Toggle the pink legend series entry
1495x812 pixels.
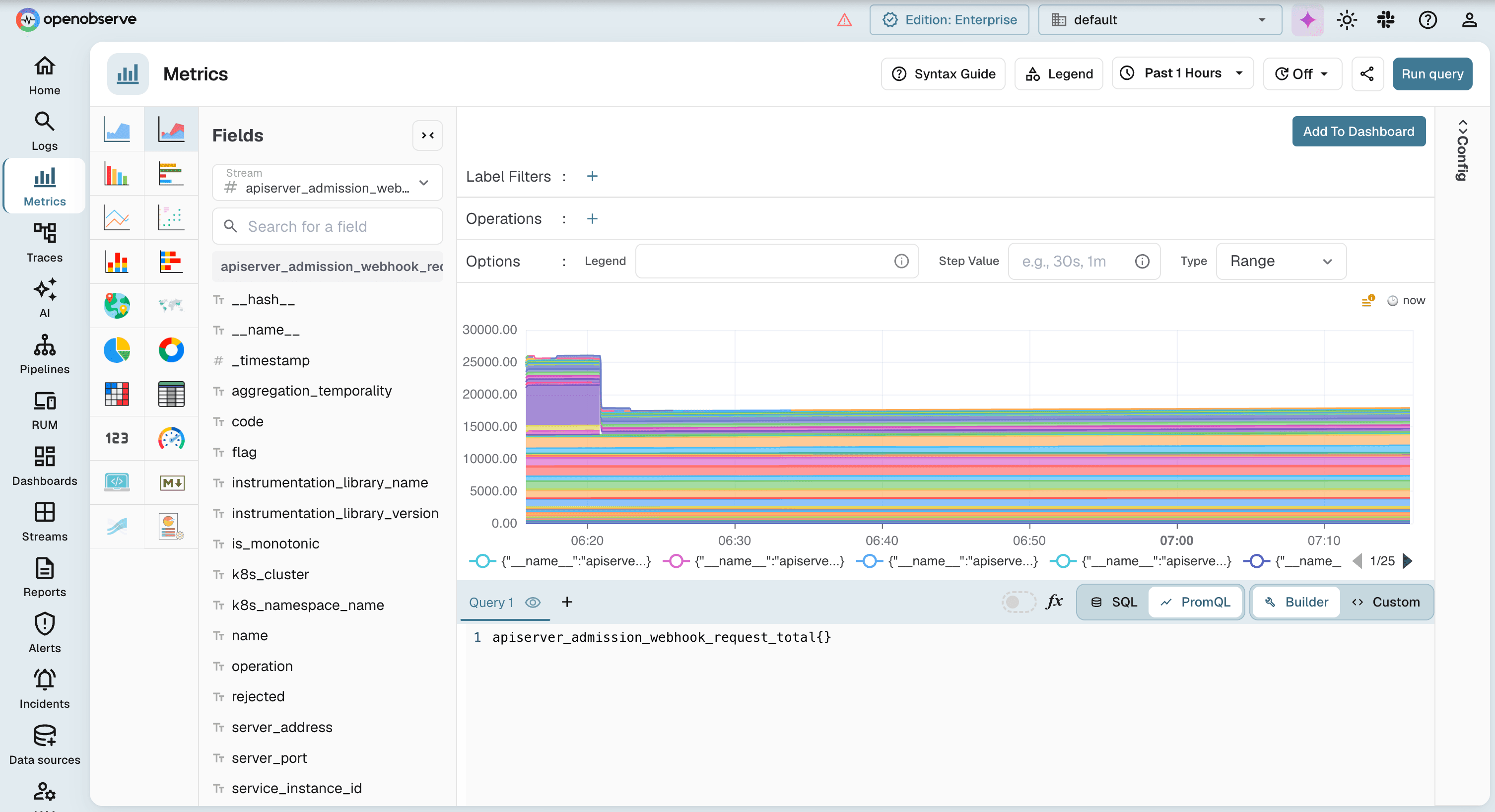[753, 561]
